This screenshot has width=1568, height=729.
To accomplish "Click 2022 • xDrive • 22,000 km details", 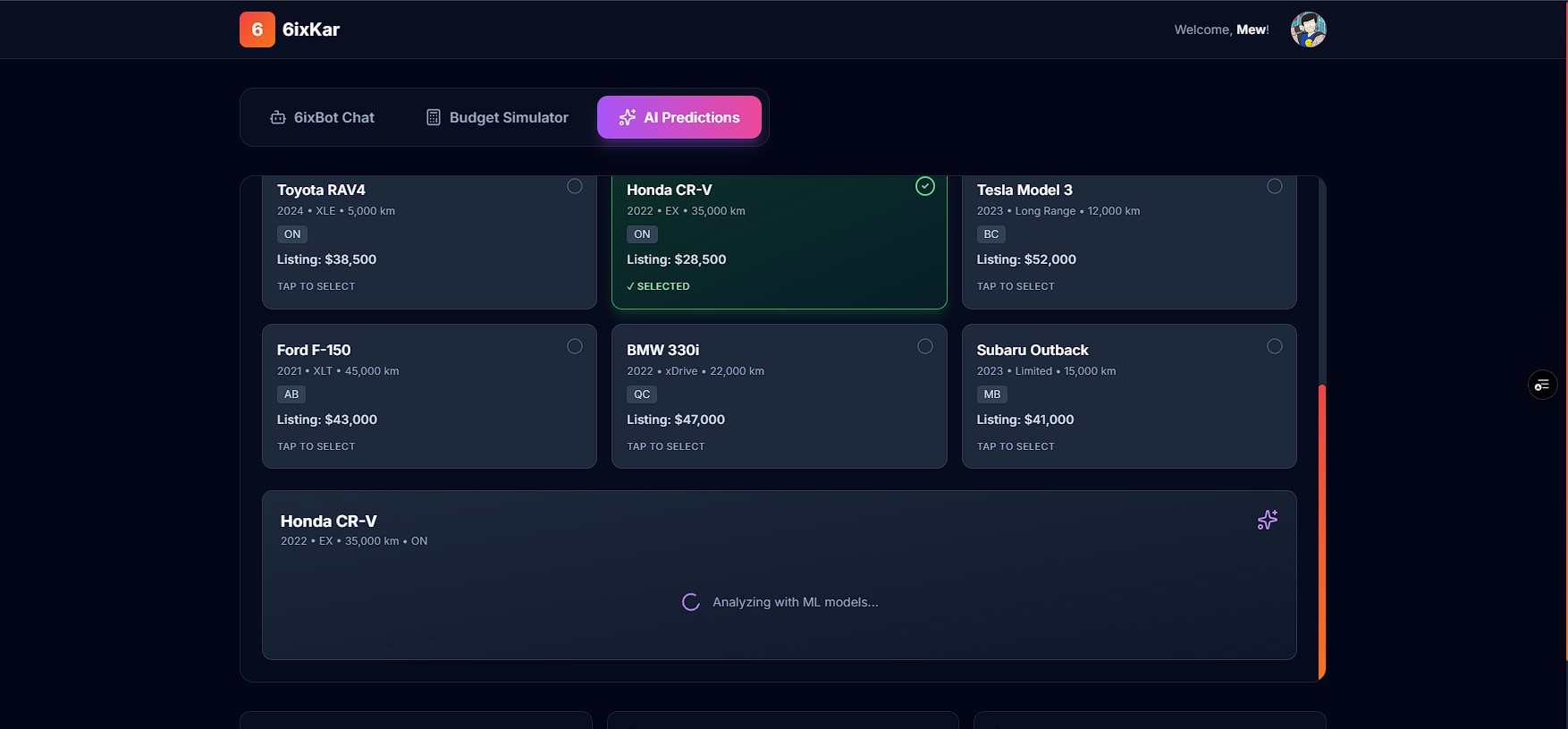I will click(x=695, y=371).
